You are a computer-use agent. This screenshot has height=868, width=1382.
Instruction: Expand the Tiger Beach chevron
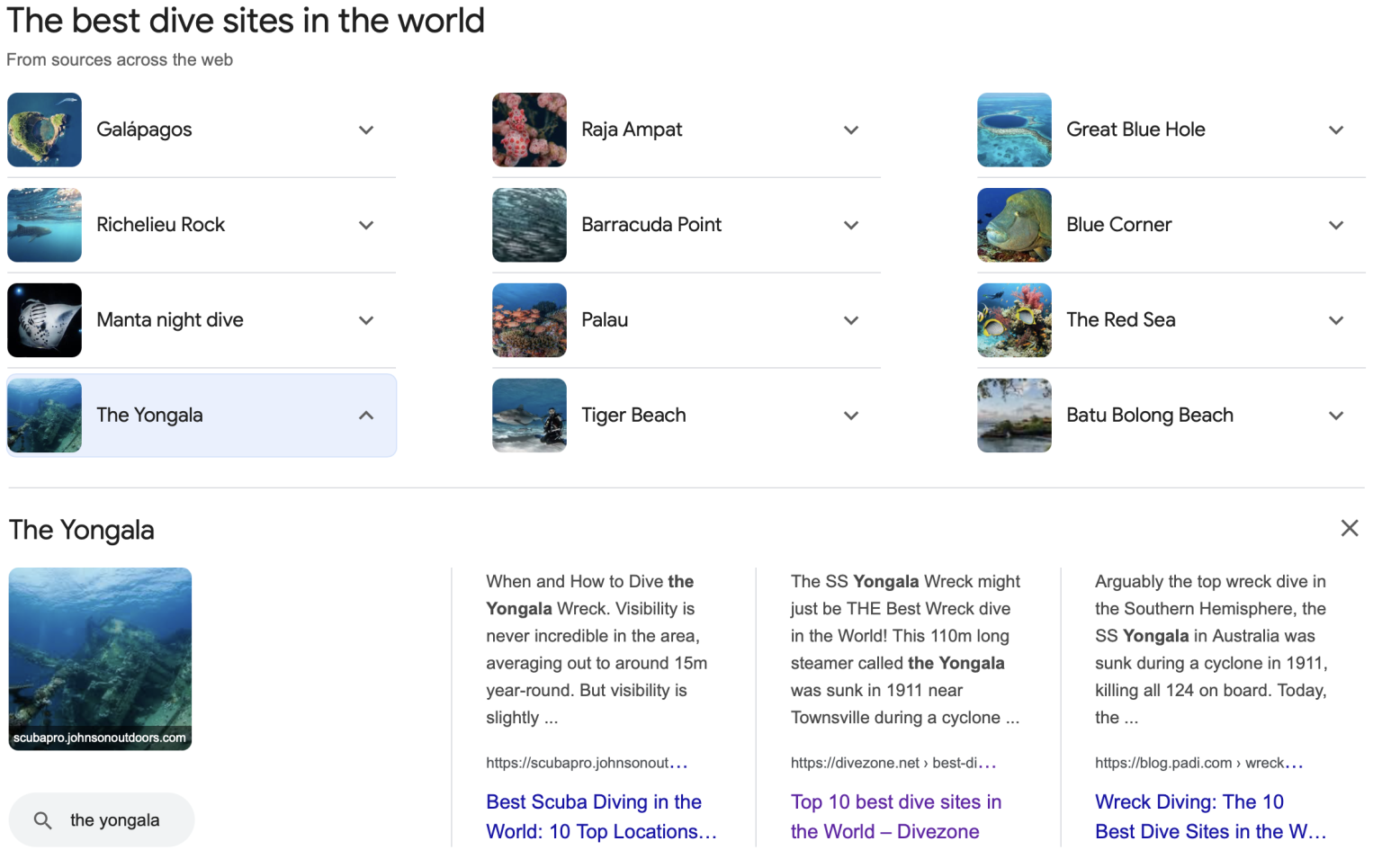(x=851, y=416)
